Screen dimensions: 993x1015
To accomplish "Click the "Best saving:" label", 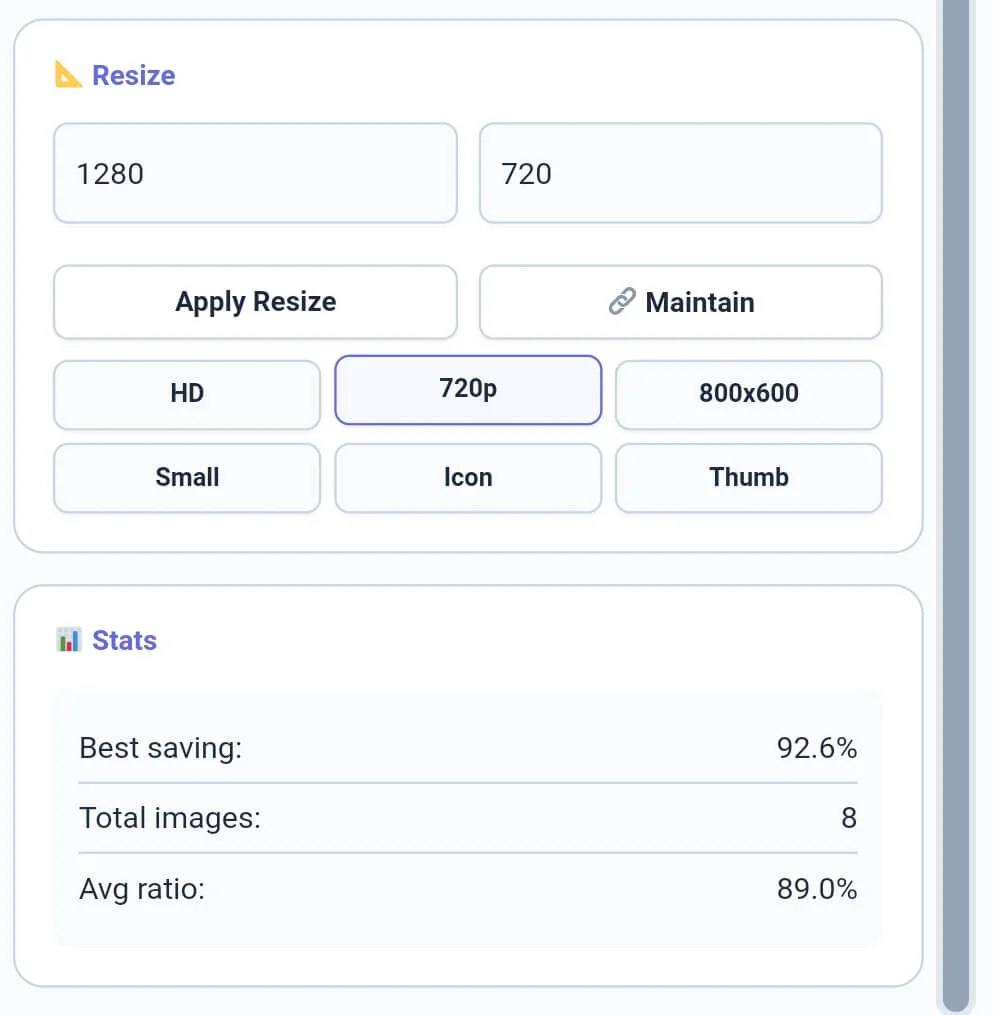I will tap(160, 748).
